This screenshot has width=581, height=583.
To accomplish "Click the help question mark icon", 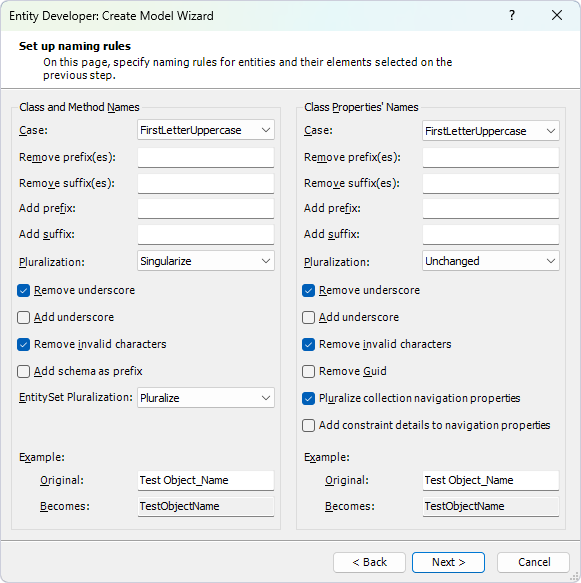I will tap(512, 16).
